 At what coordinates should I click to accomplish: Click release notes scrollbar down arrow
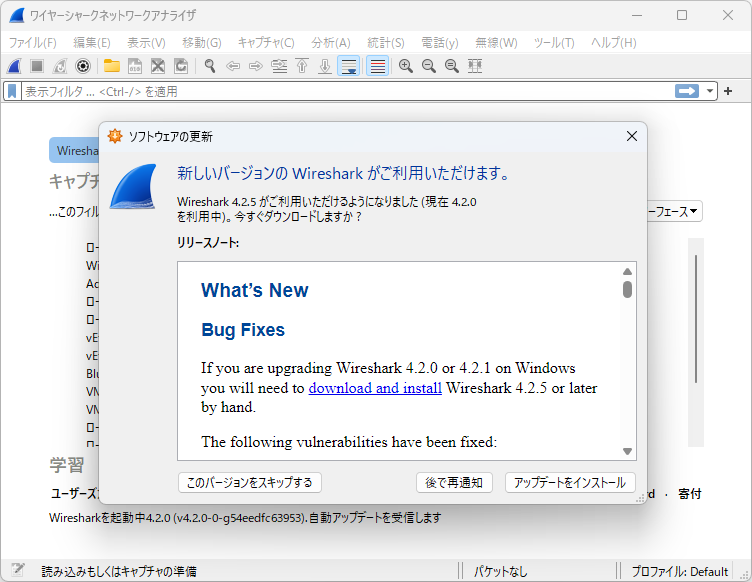click(x=627, y=451)
